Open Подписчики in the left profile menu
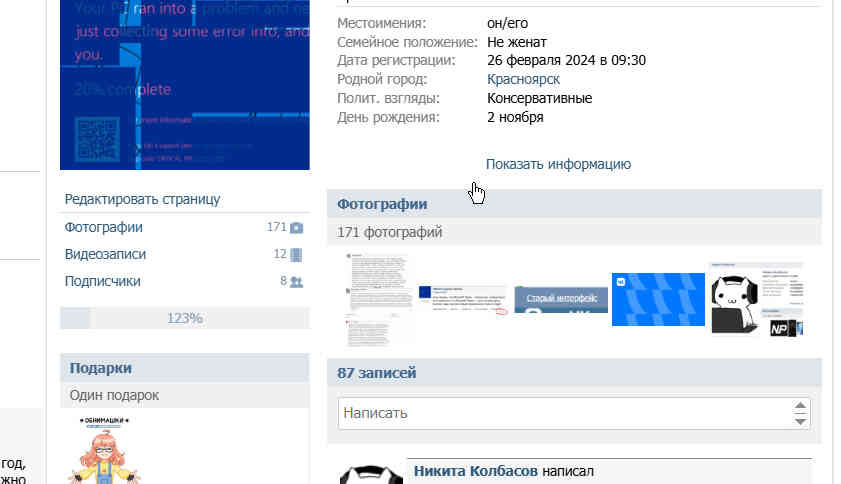This screenshot has width=841, height=484. (x=102, y=281)
